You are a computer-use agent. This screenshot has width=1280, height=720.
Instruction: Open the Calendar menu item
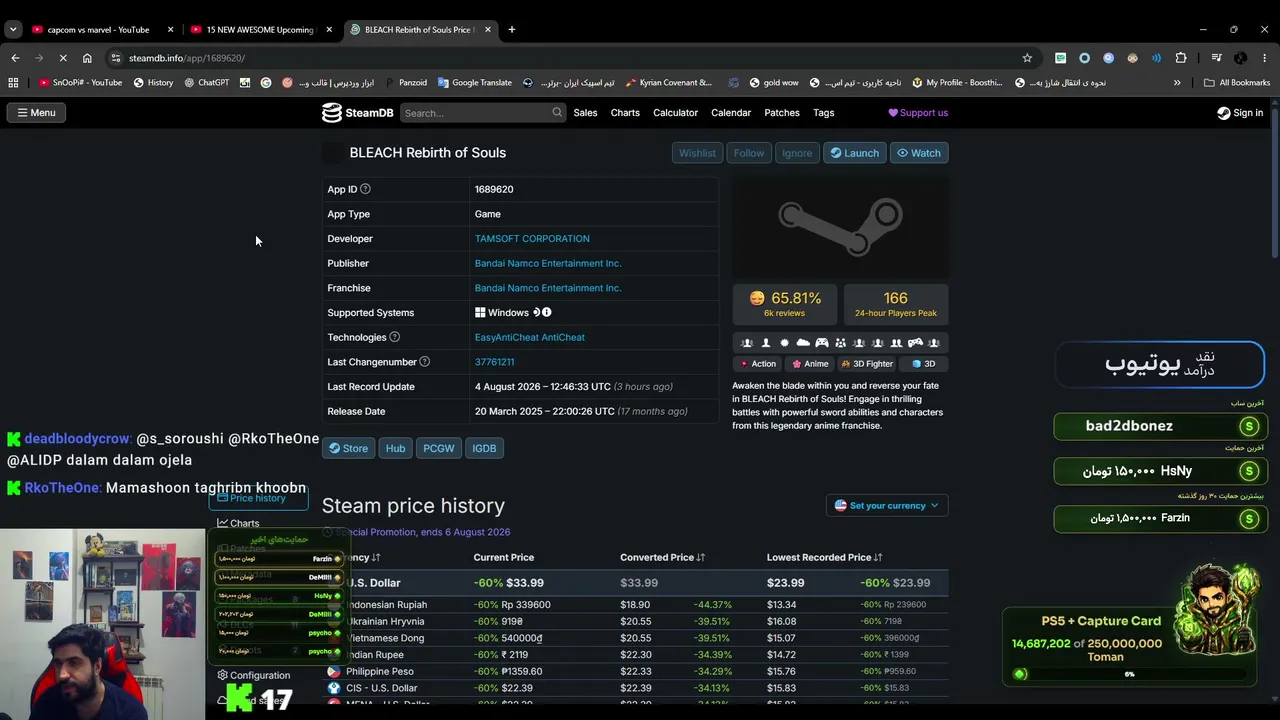point(731,113)
